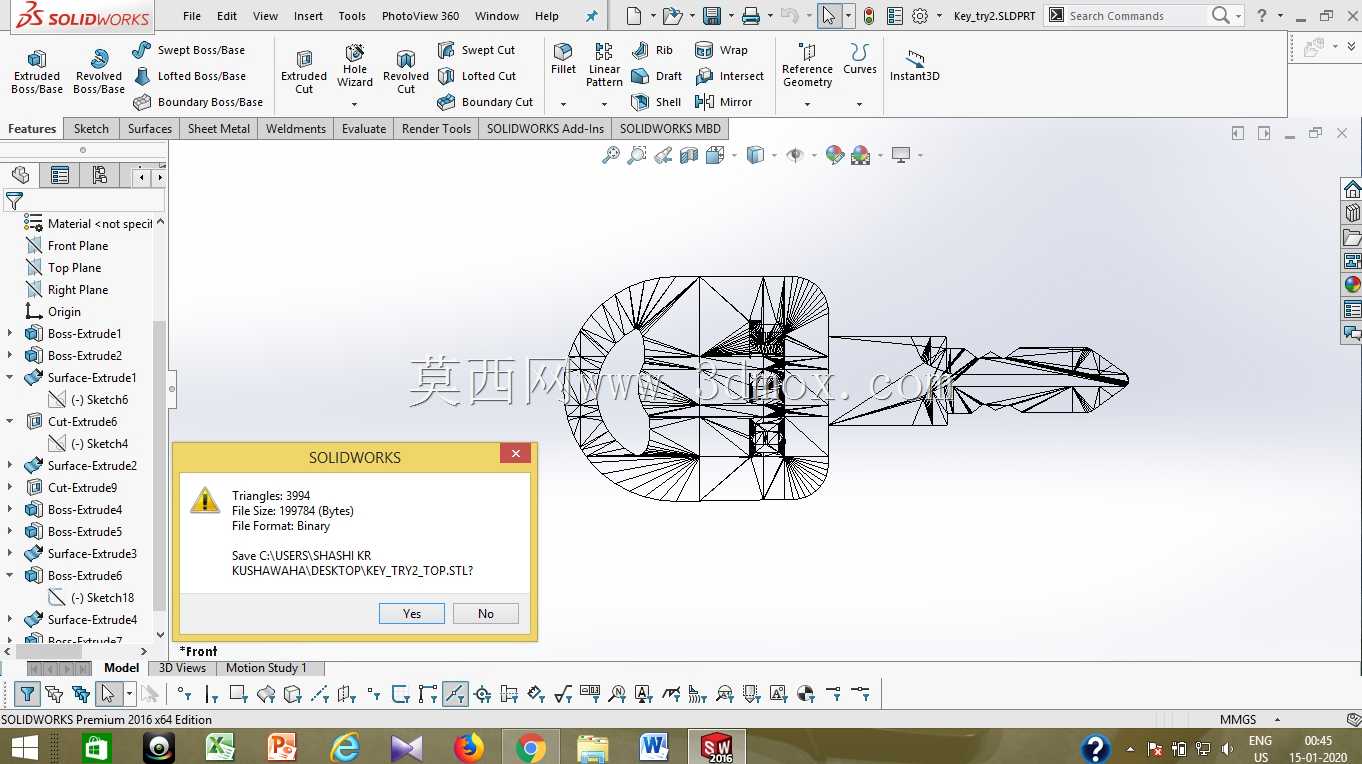Collapse the Surface-Extrude1 feature

tap(10, 378)
